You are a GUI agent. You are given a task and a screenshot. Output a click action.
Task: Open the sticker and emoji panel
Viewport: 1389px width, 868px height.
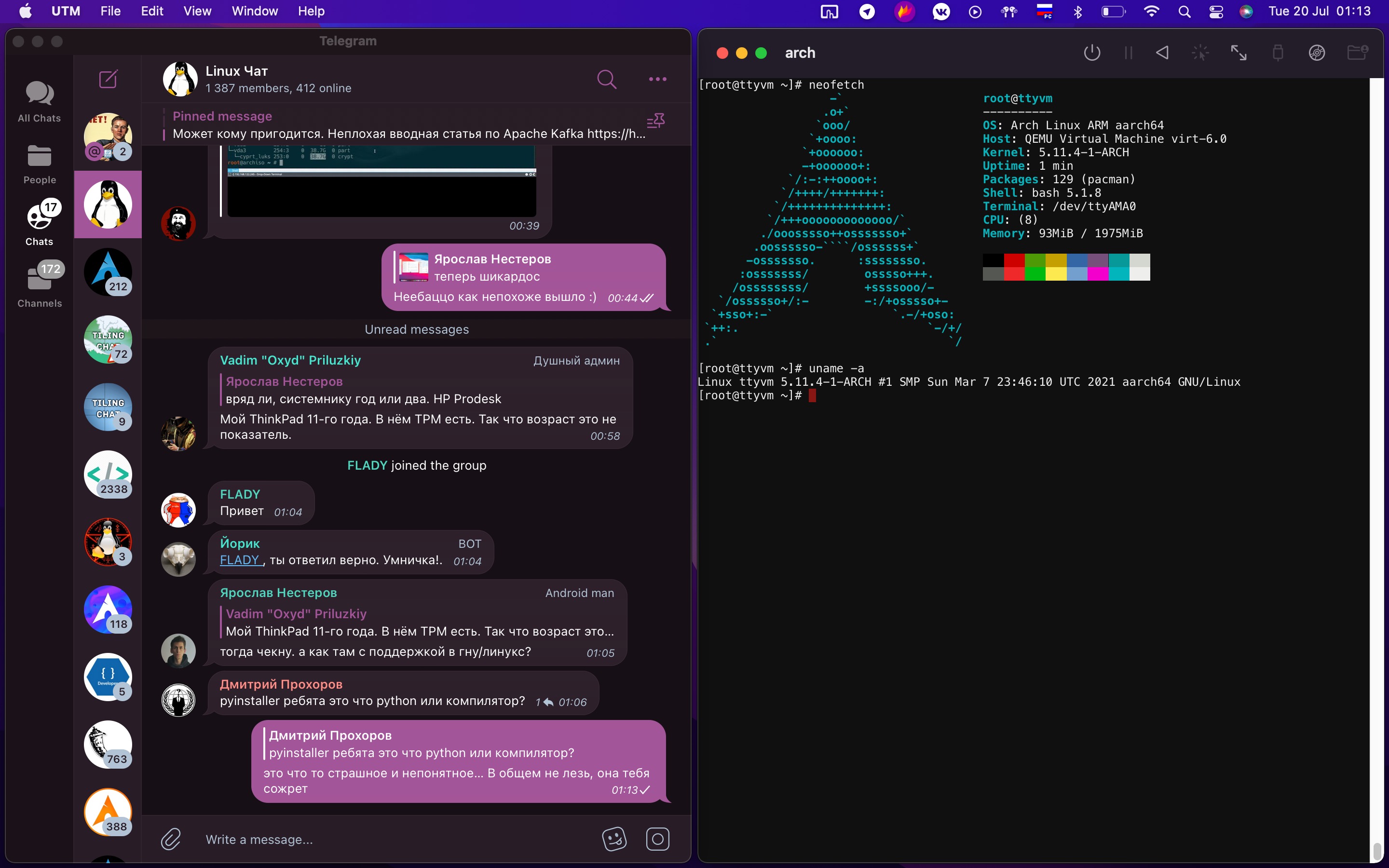click(613, 839)
